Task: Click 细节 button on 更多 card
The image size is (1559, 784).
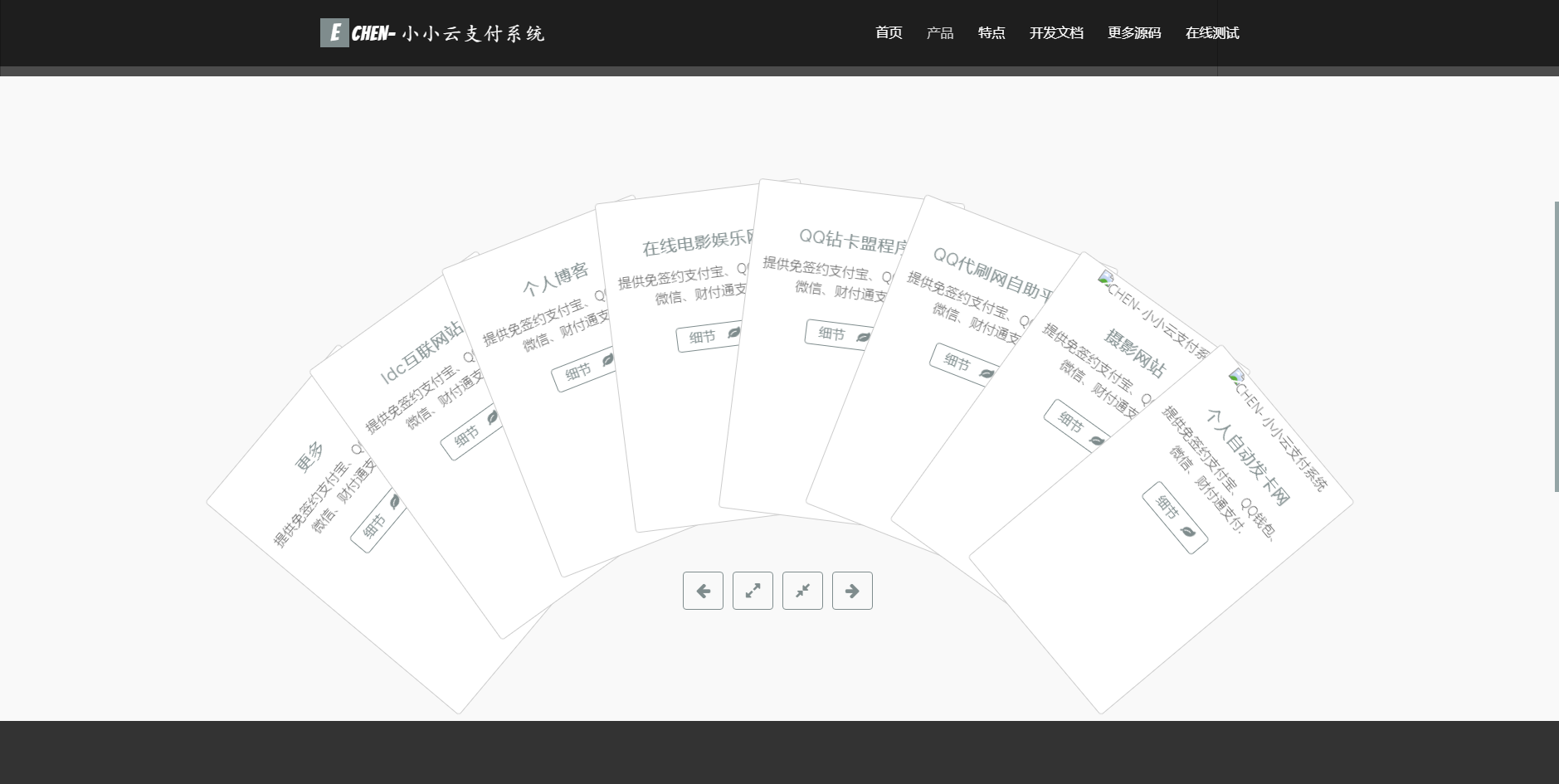Action: (x=378, y=521)
